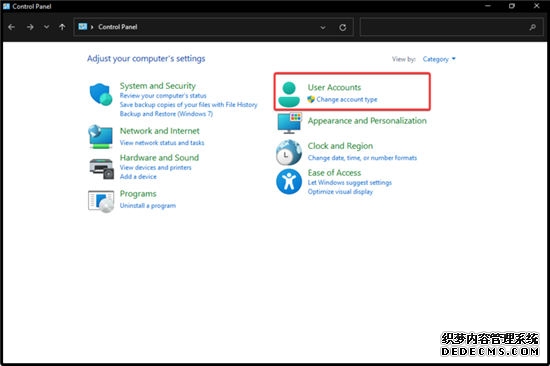Click the Programs category icon
550x366 pixels.
pyautogui.click(x=101, y=201)
